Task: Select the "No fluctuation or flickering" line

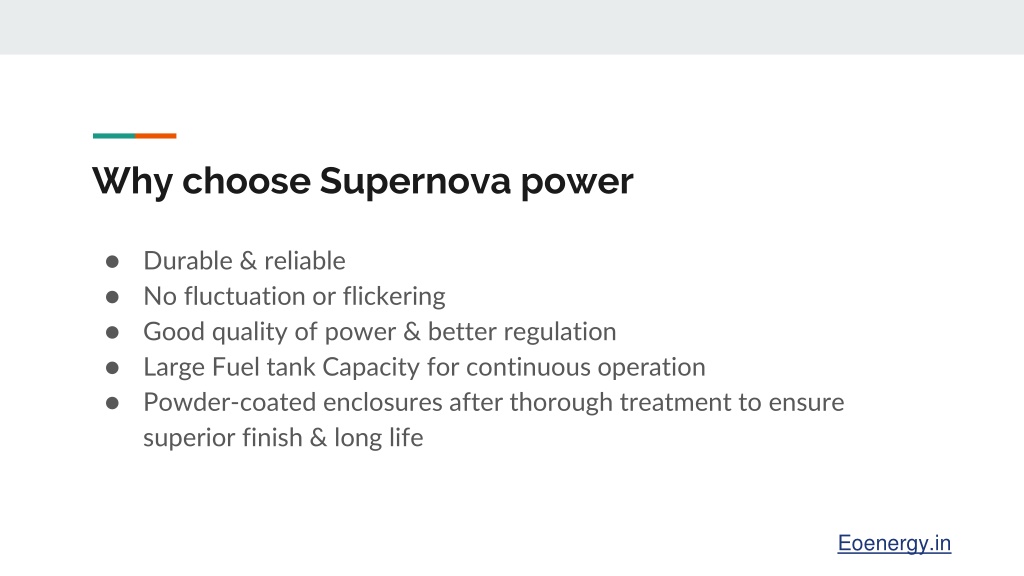Action: coord(295,296)
